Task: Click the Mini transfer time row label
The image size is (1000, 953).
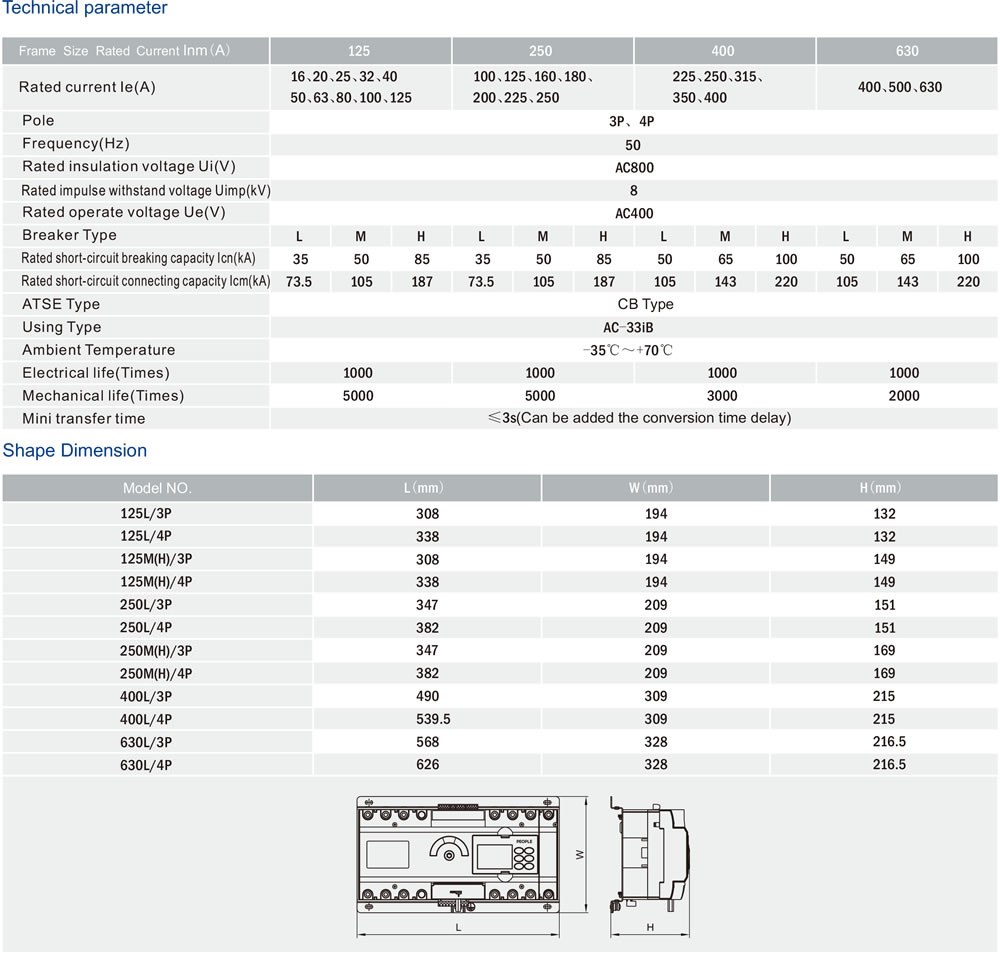Action: 84,418
